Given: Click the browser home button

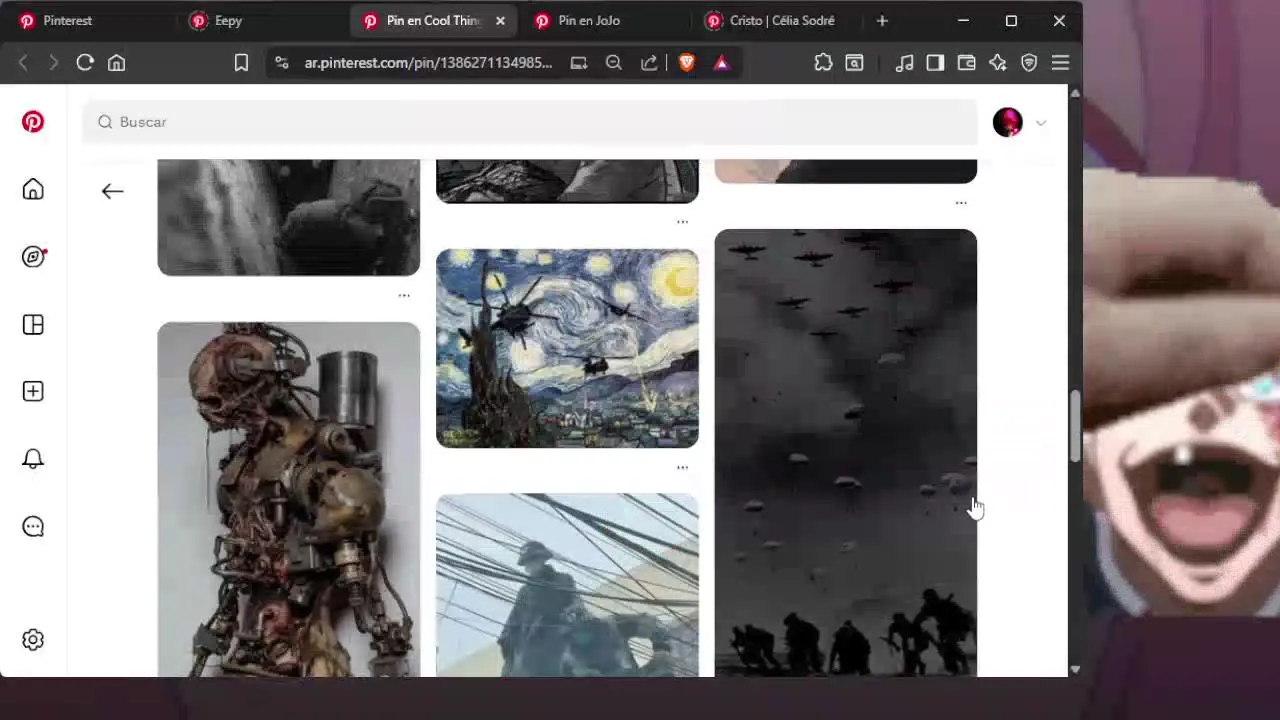Looking at the screenshot, I should click(117, 62).
